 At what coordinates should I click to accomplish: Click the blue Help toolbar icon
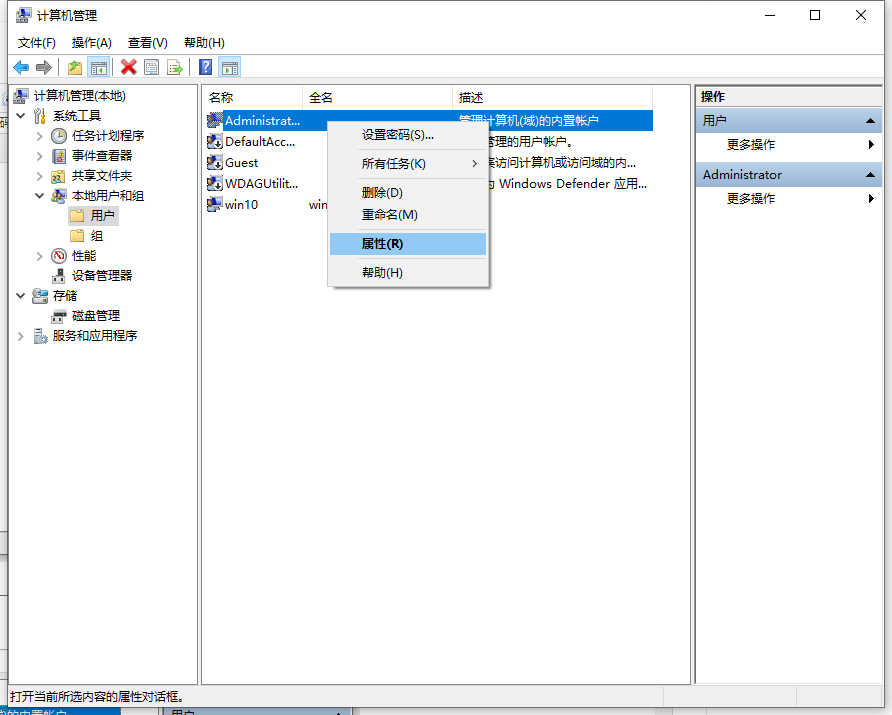pyautogui.click(x=205, y=67)
